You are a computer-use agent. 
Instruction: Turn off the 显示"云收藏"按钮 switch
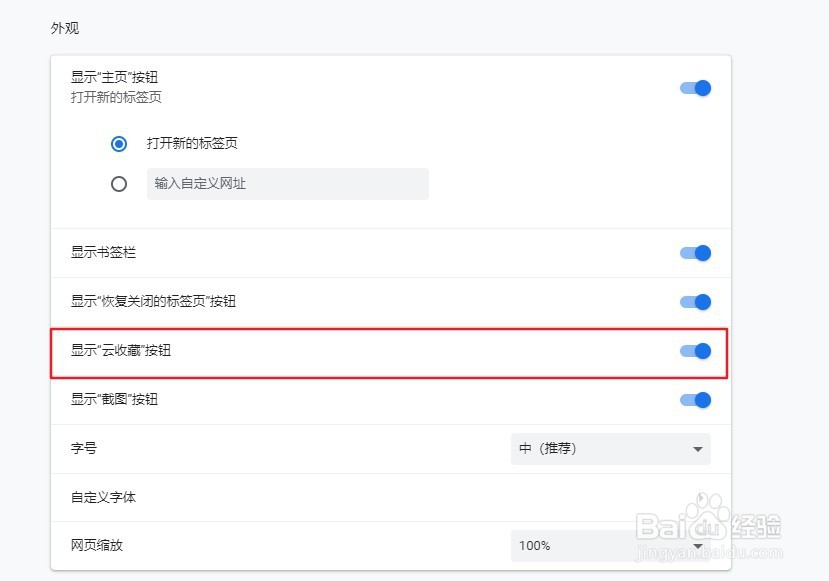point(695,351)
